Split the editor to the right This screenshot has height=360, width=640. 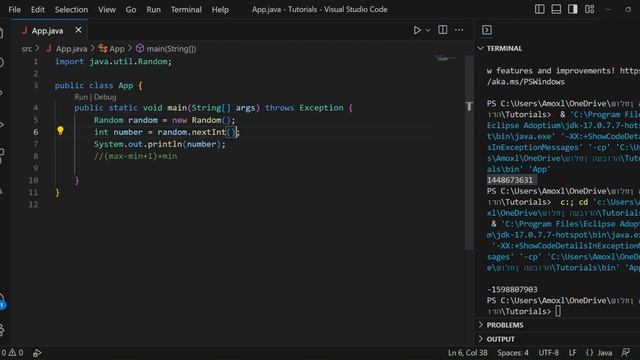point(442,30)
